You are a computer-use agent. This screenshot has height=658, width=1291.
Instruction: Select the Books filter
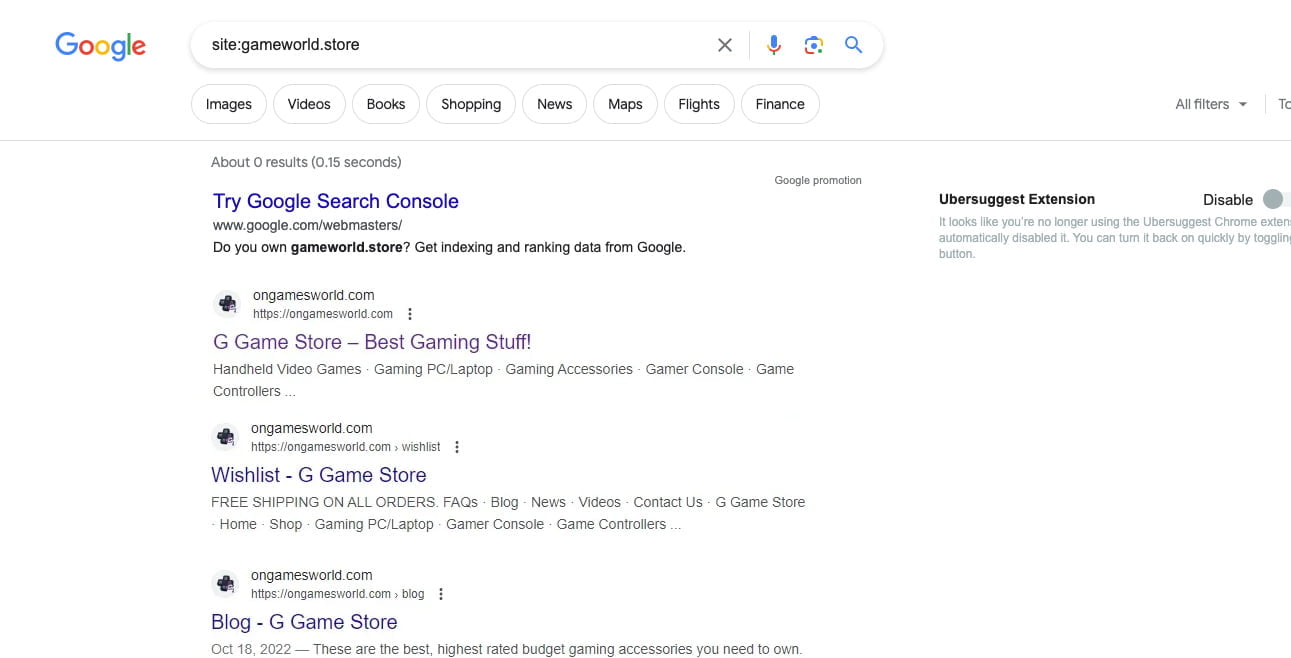[x=386, y=104]
